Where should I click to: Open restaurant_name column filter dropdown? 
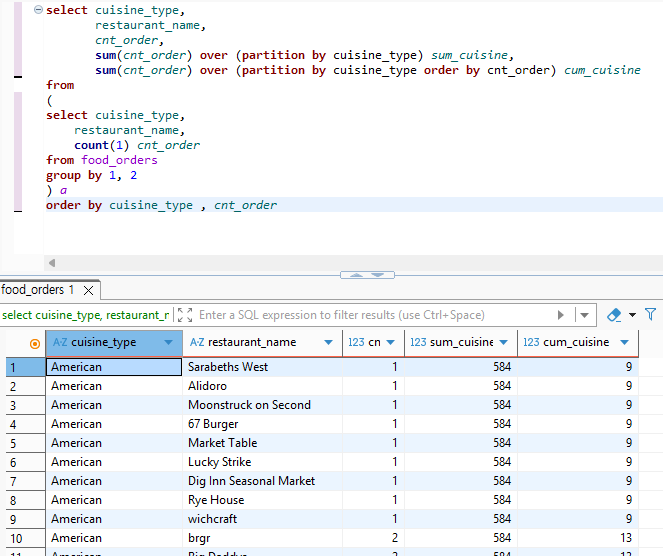(x=328, y=342)
